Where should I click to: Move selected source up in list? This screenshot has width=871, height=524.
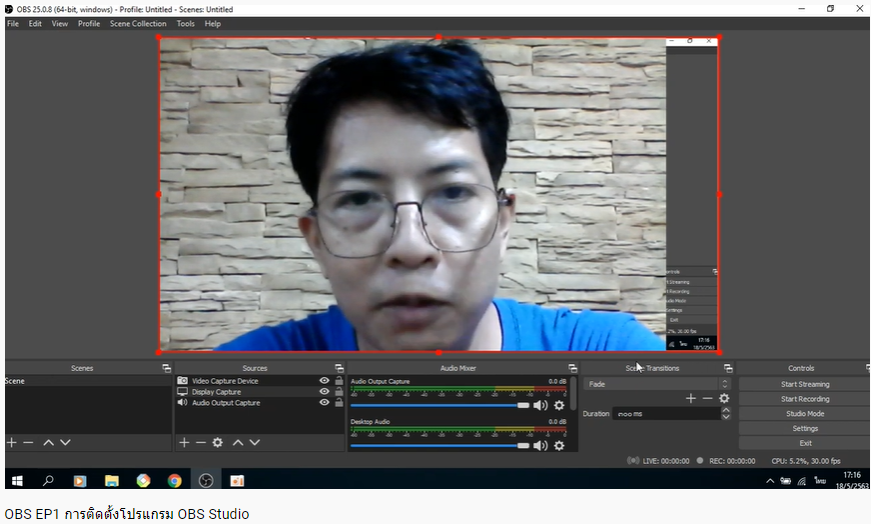(238, 442)
